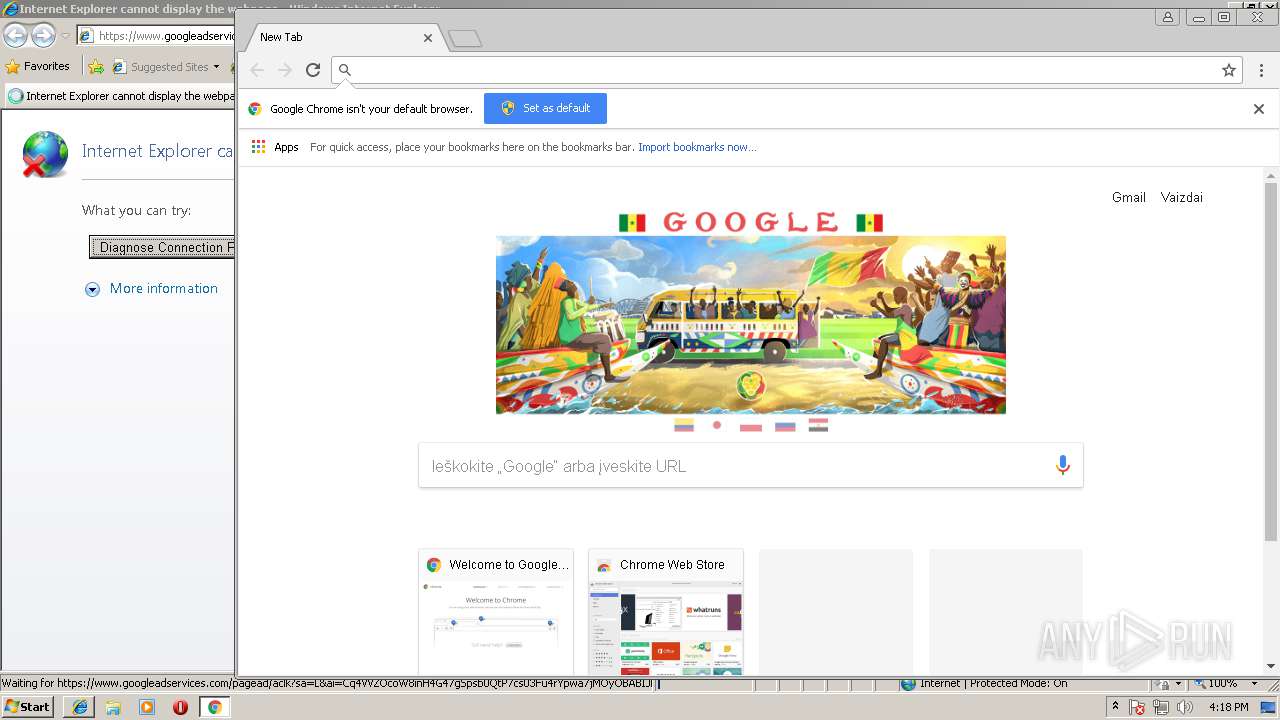Click Chrome's back arrow icon

click(x=257, y=70)
